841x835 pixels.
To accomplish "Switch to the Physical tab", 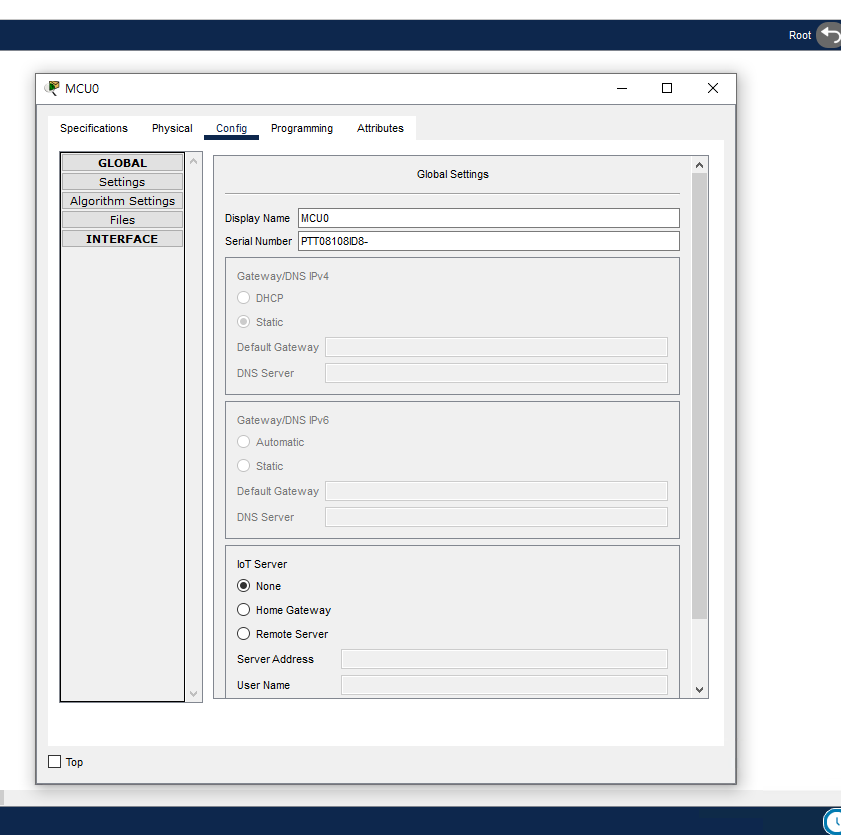I will click(172, 128).
